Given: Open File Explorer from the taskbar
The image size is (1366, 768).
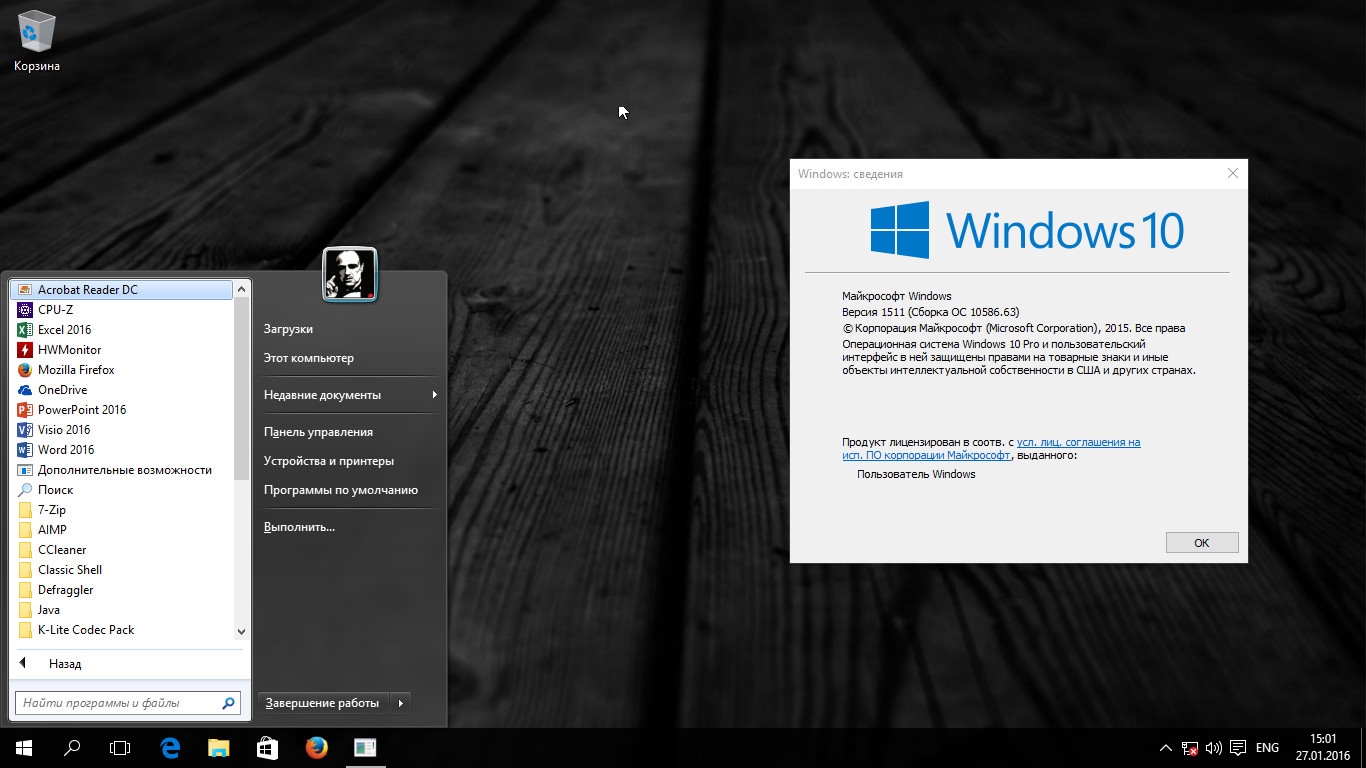Looking at the screenshot, I should pyautogui.click(x=219, y=748).
